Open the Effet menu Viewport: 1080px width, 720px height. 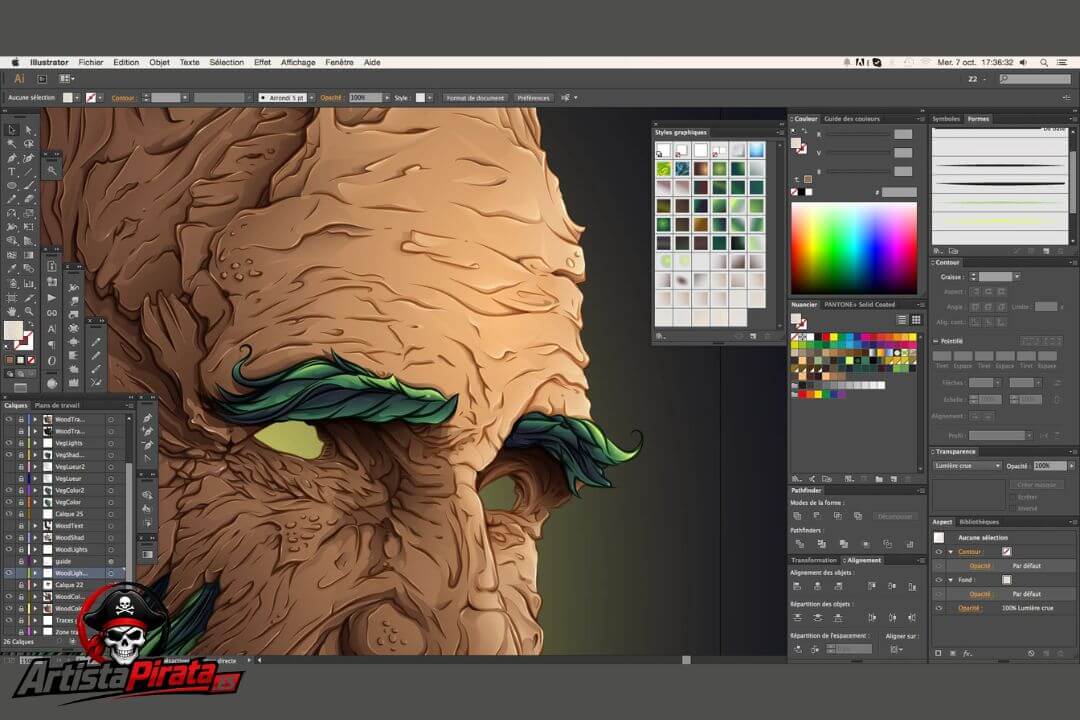[262, 62]
